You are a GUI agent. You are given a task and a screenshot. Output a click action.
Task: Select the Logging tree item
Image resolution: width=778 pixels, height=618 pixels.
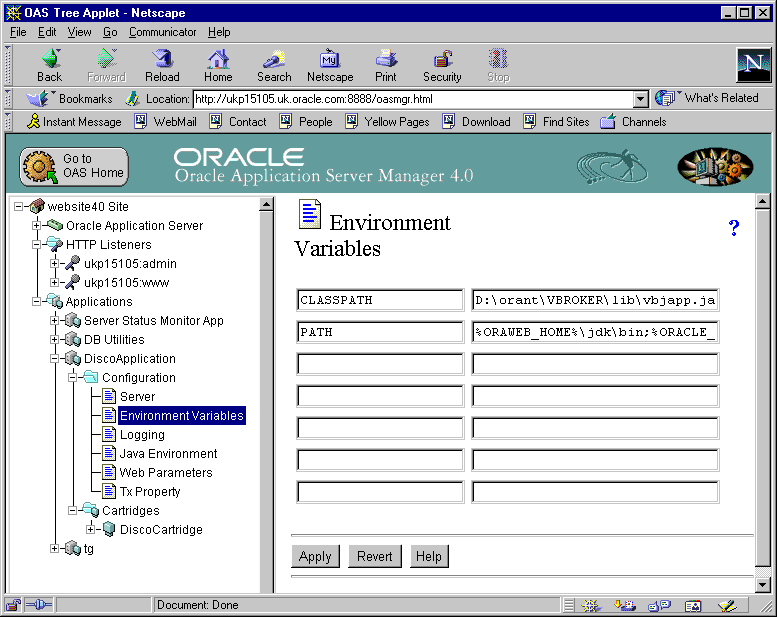(x=142, y=435)
